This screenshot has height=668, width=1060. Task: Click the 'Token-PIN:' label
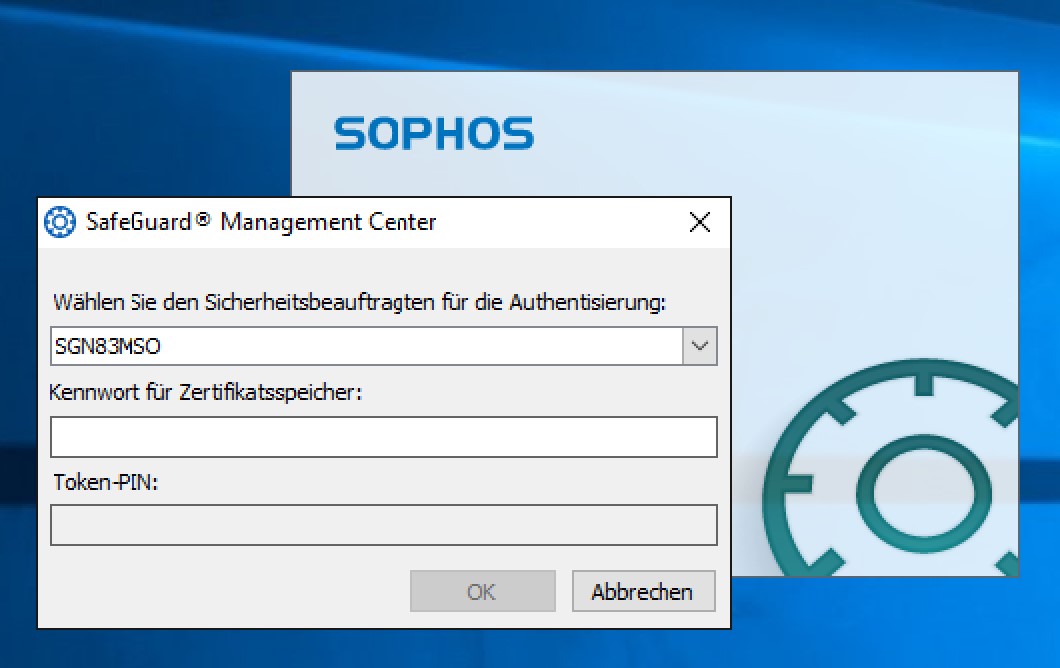[x=105, y=482]
